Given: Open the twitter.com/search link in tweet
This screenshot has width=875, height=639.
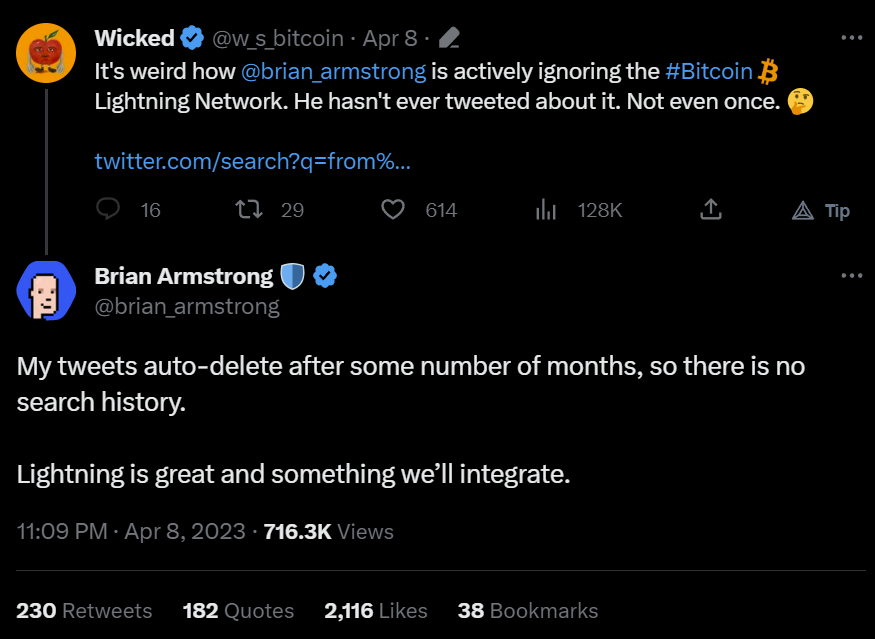Looking at the screenshot, I should 253,161.
